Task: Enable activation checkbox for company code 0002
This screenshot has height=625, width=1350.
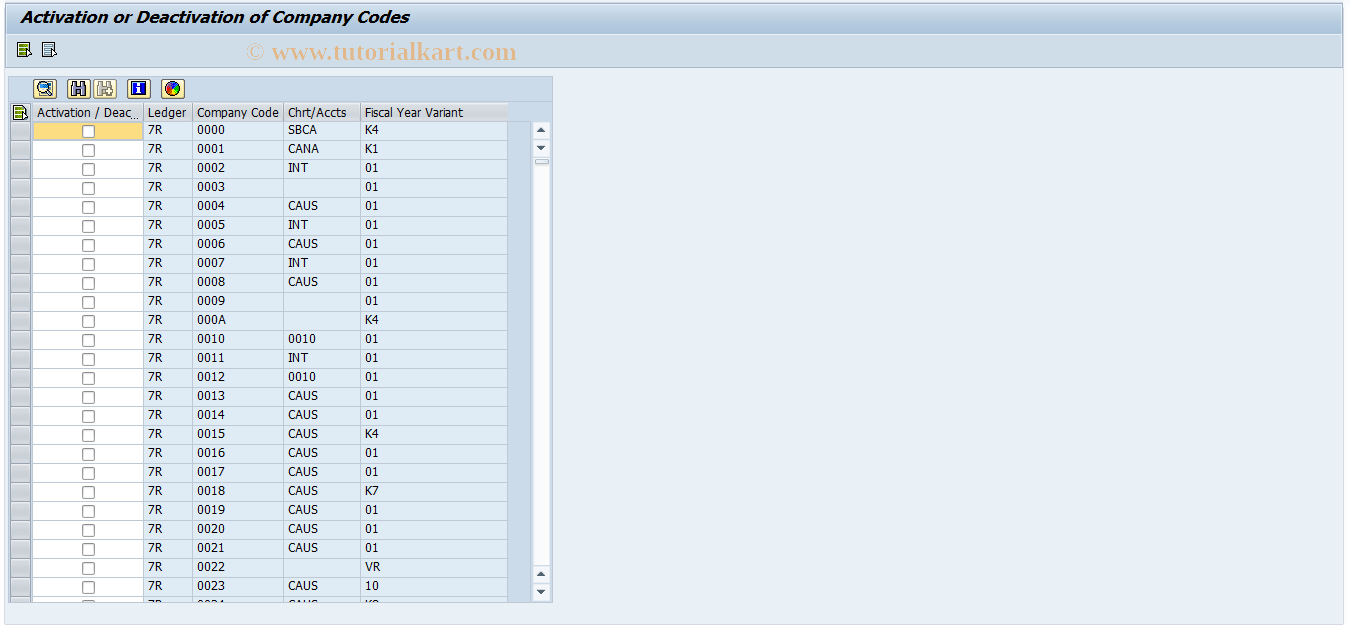Action: (x=88, y=169)
